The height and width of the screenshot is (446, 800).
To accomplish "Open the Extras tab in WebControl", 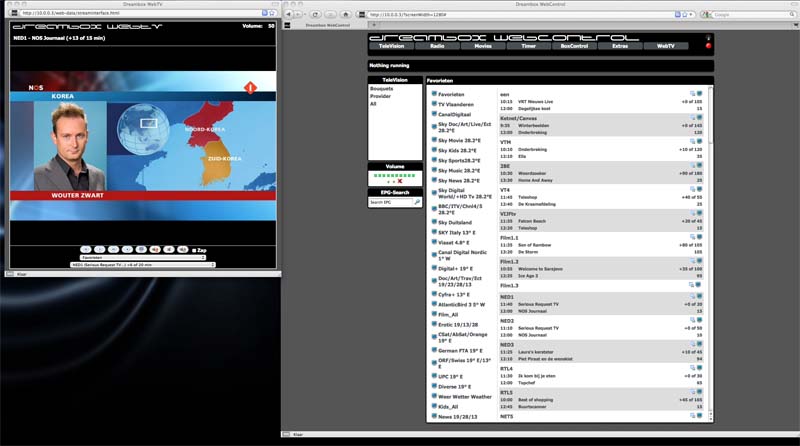I will tap(620, 46).
